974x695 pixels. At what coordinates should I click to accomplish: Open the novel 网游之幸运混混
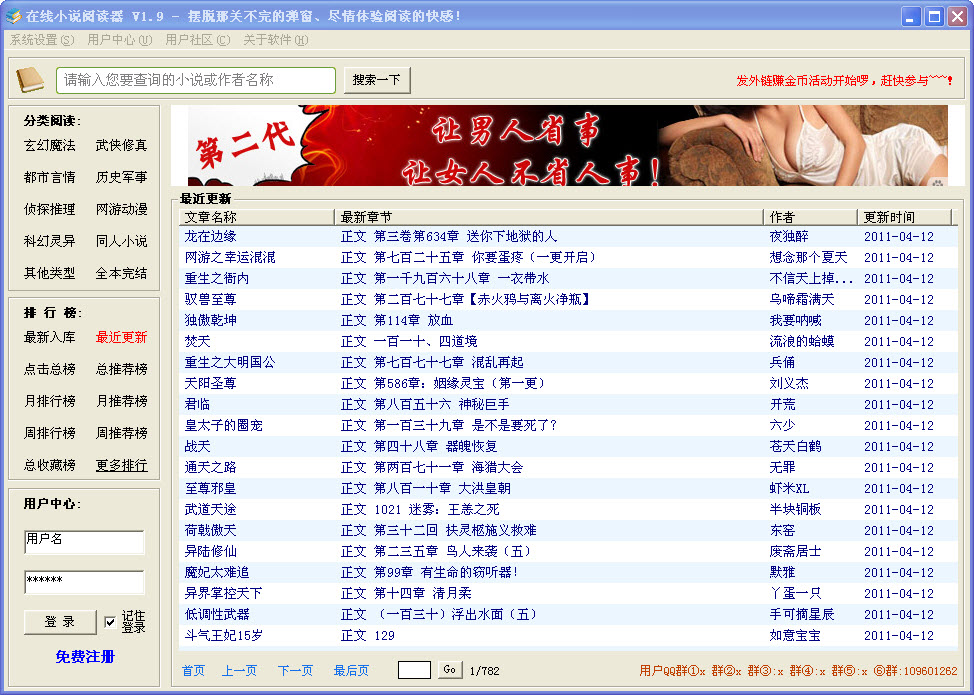tap(230, 257)
